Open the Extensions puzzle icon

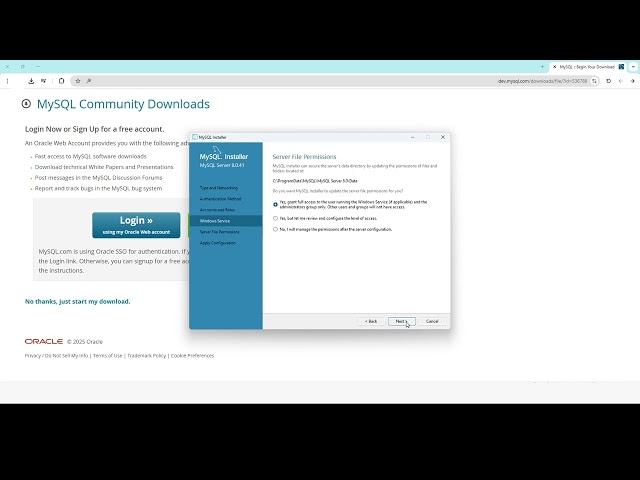tap(61, 81)
